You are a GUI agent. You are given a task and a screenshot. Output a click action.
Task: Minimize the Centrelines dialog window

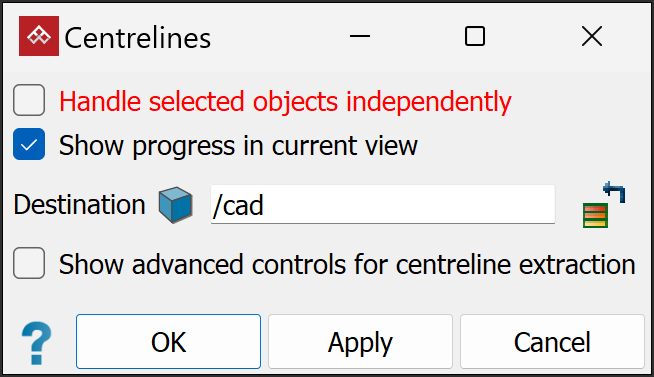click(x=360, y=36)
